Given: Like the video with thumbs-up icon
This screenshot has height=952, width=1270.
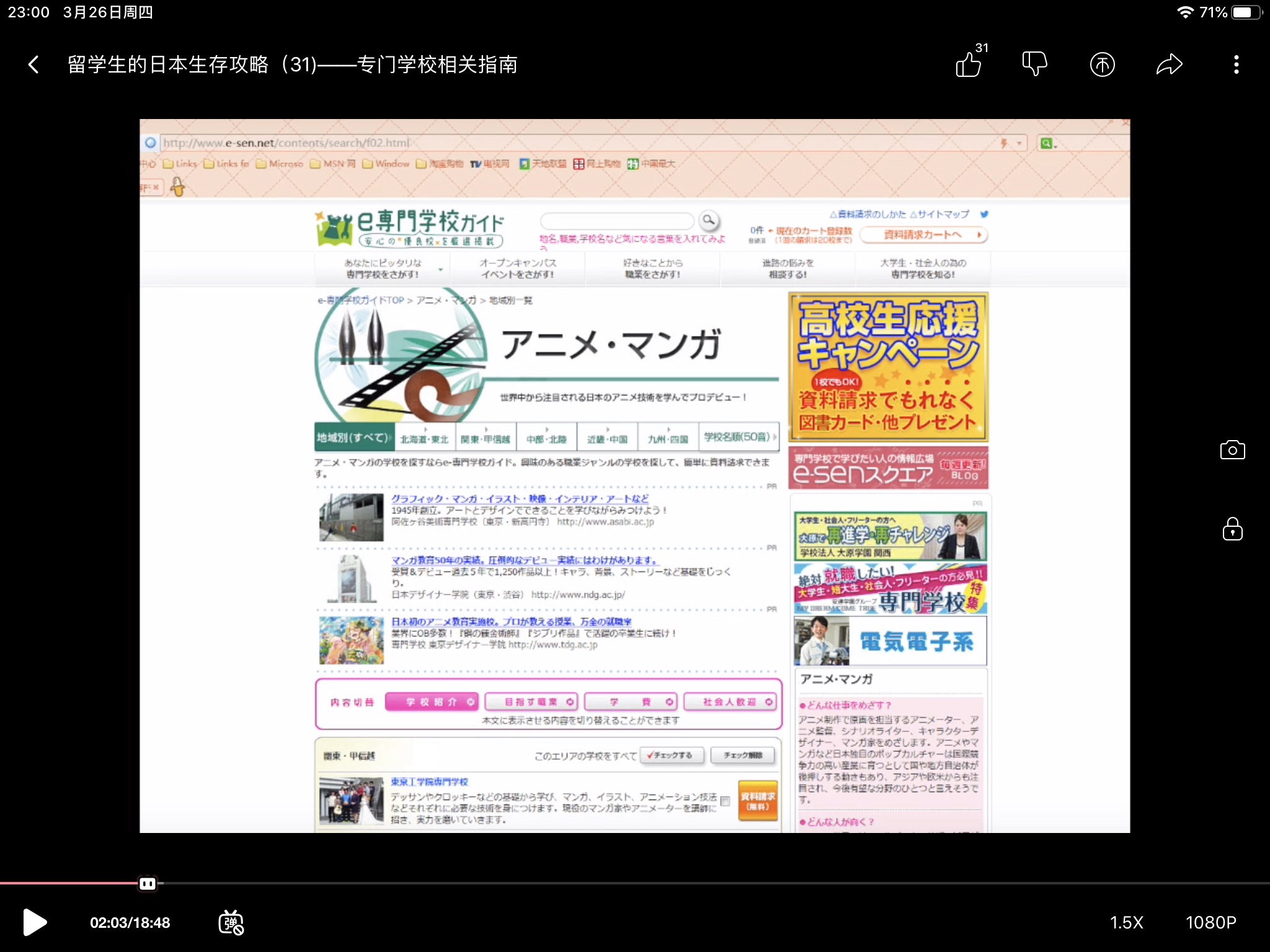Looking at the screenshot, I should click(969, 64).
